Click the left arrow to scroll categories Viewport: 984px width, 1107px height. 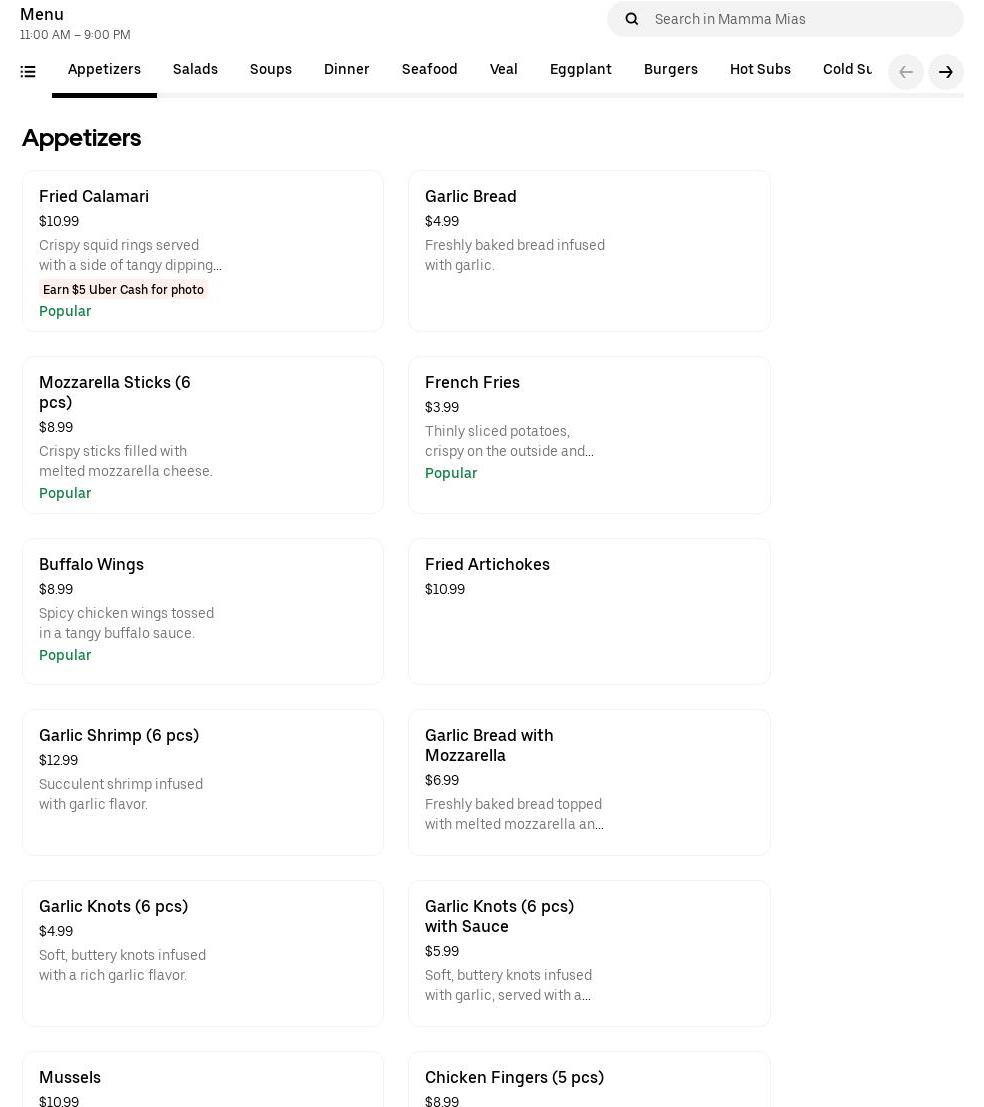(x=905, y=72)
